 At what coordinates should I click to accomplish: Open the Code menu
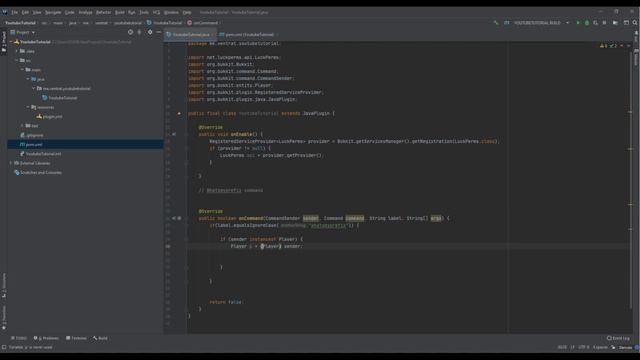tap(70, 12)
